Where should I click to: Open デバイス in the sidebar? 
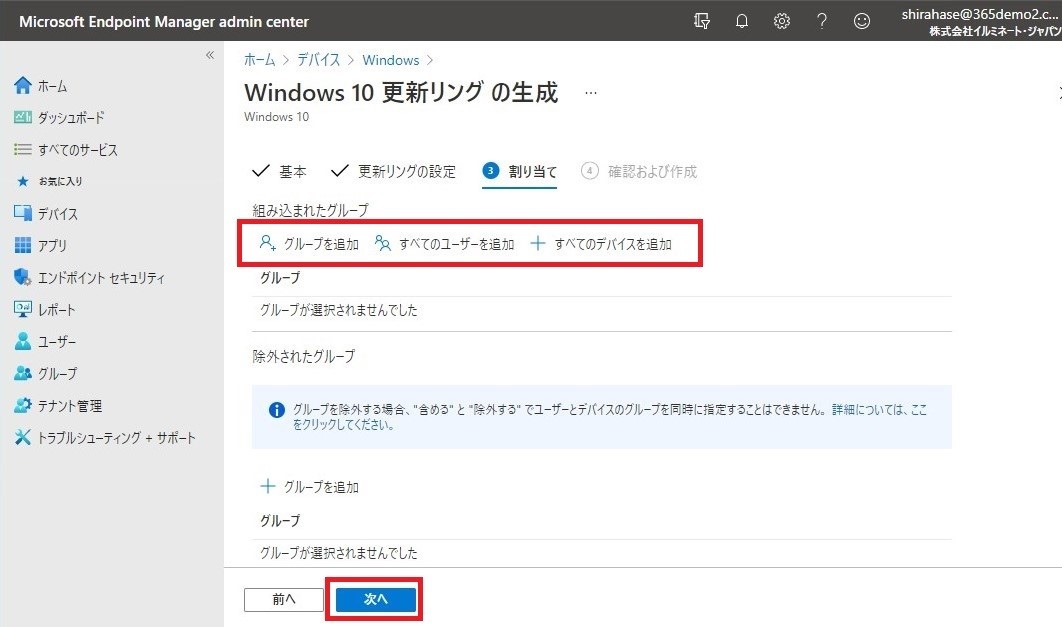[58, 214]
